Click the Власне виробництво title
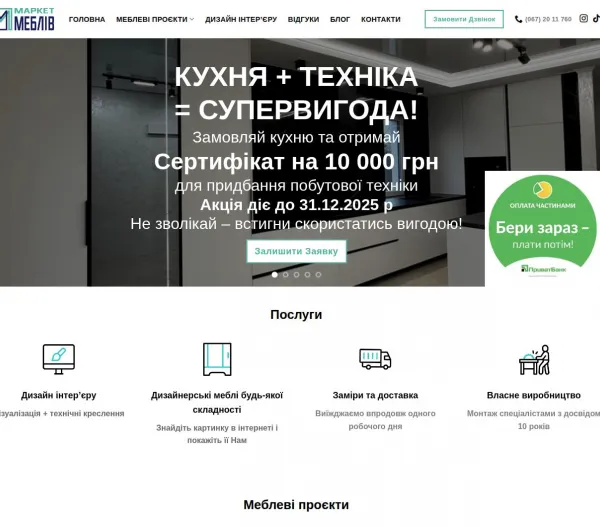This screenshot has width=600, height=527. point(534,395)
